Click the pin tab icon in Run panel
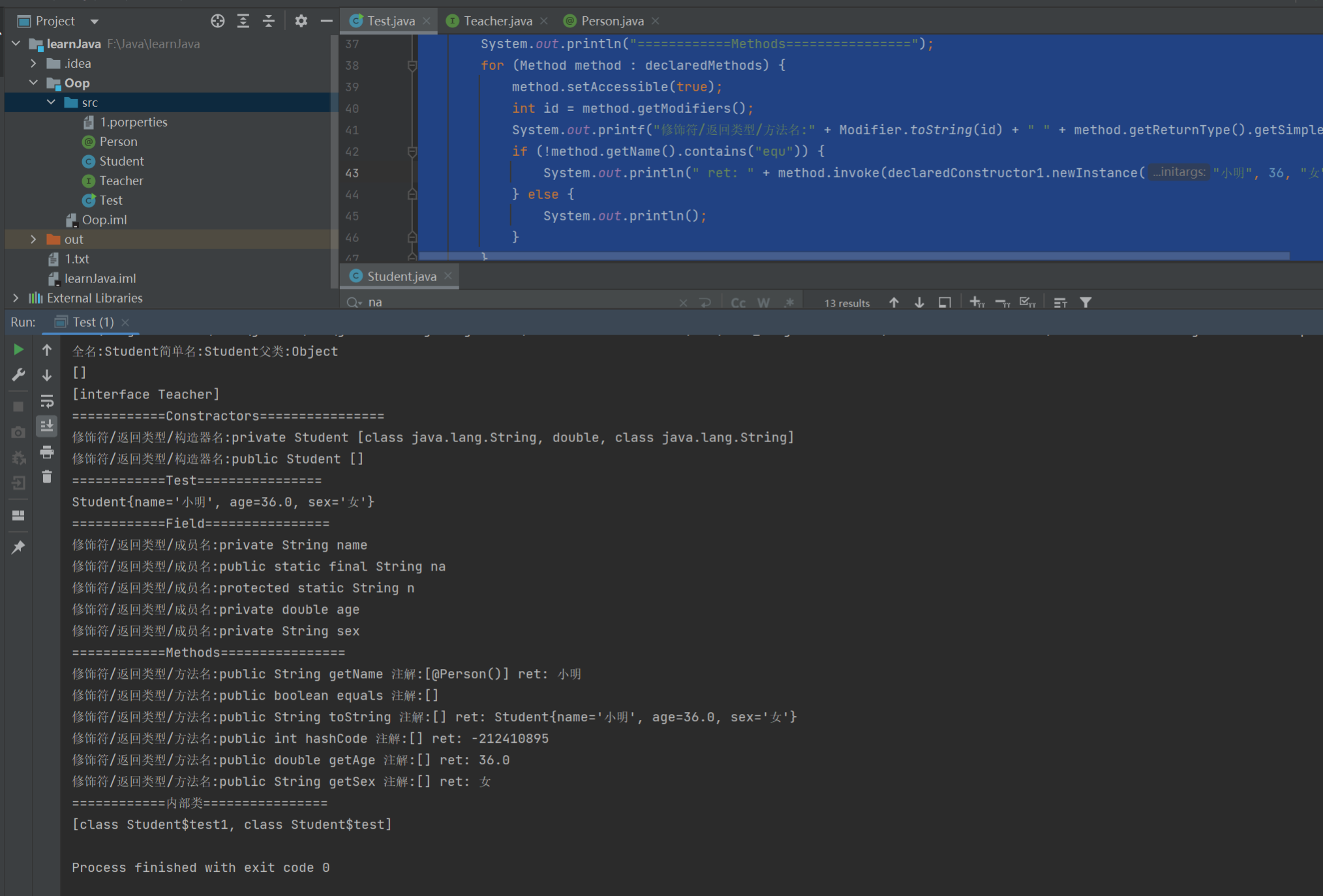Screen dimensions: 1323x896 coord(18,547)
